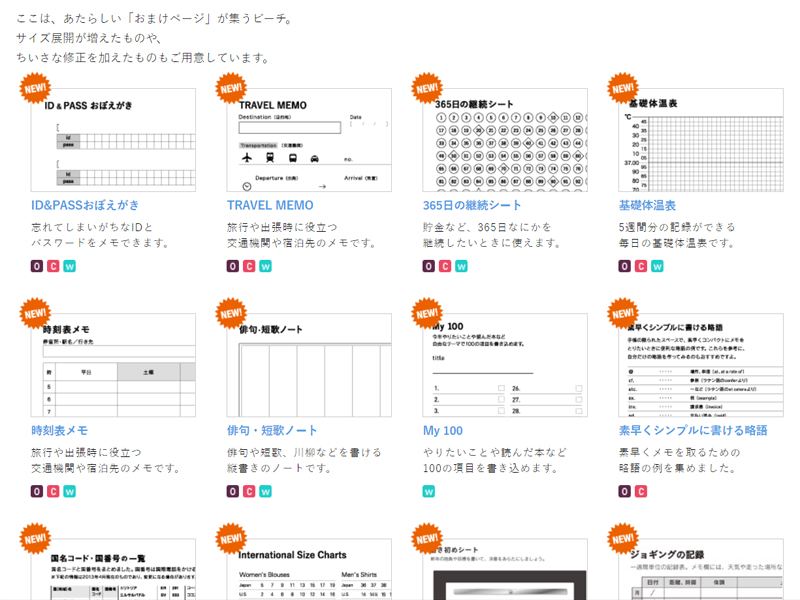
Task: Select the O icon under TRAVEL MEMO
Action: point(233,266)
